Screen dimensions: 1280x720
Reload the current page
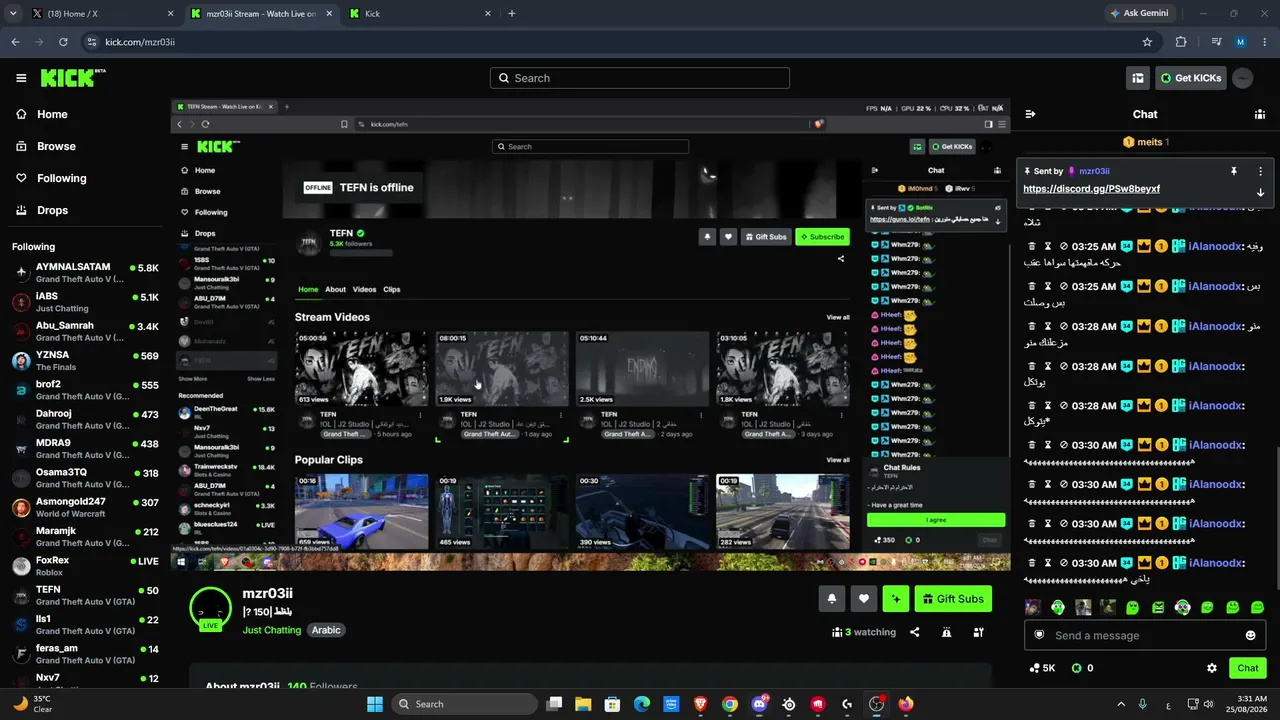point(63,42)
